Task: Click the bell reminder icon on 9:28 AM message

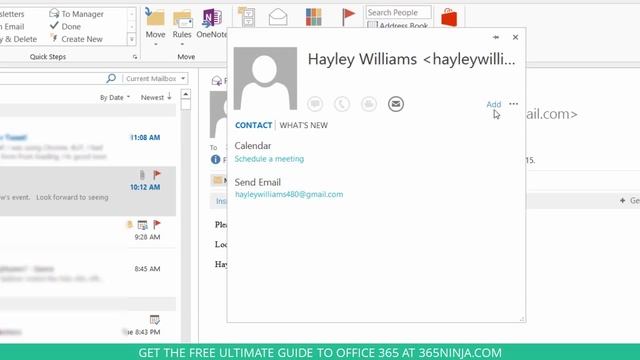Action: [130, 224]
